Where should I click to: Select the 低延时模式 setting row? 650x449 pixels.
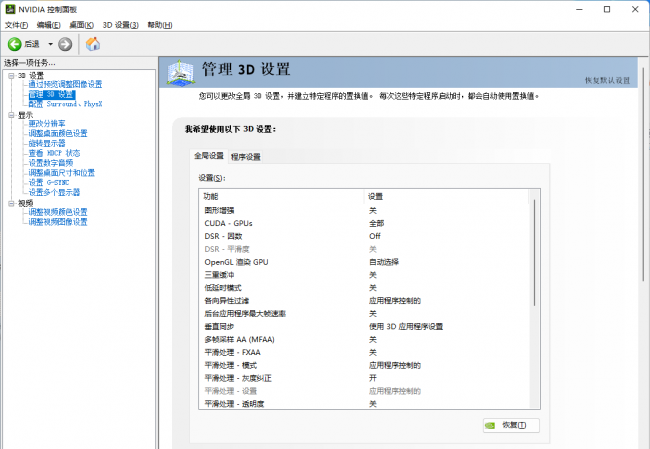tap(364, 288)
